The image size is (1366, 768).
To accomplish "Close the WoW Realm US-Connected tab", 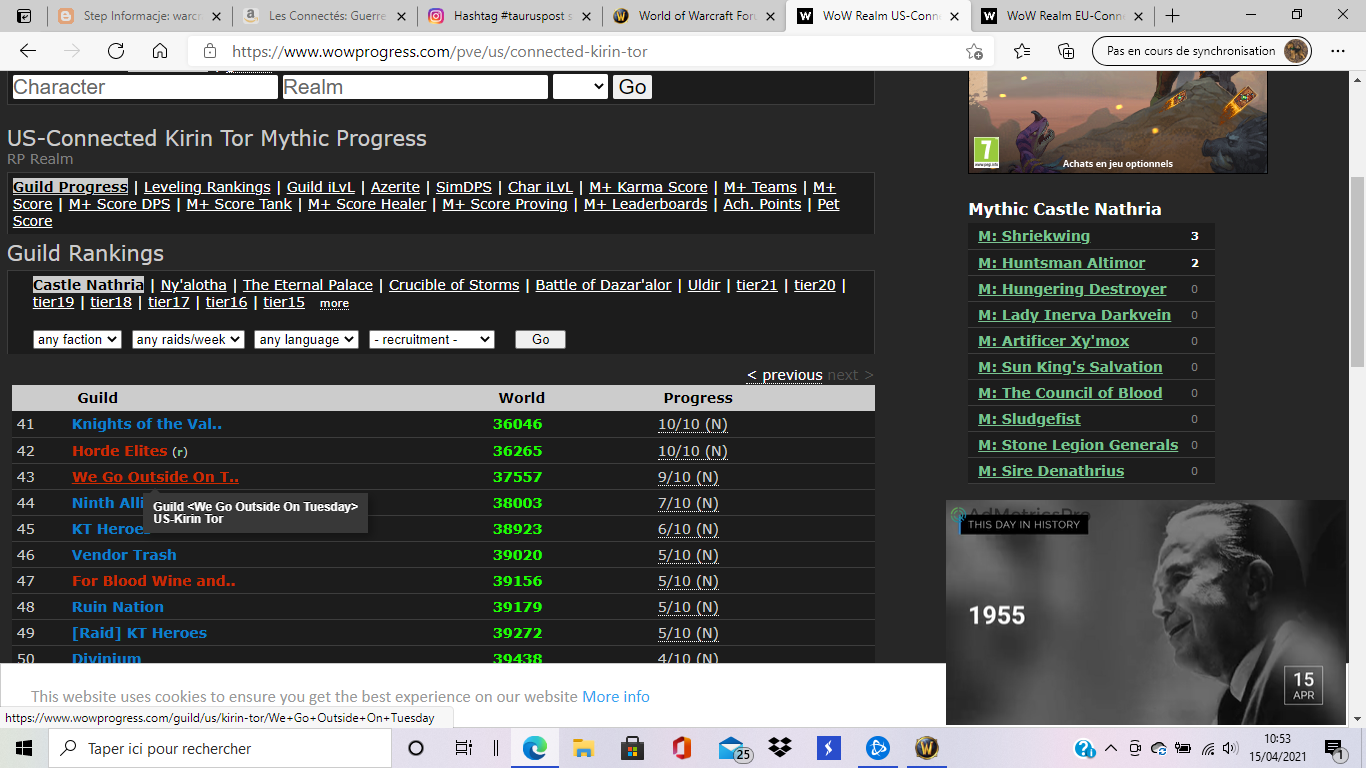I will click(x=954, y=15).
